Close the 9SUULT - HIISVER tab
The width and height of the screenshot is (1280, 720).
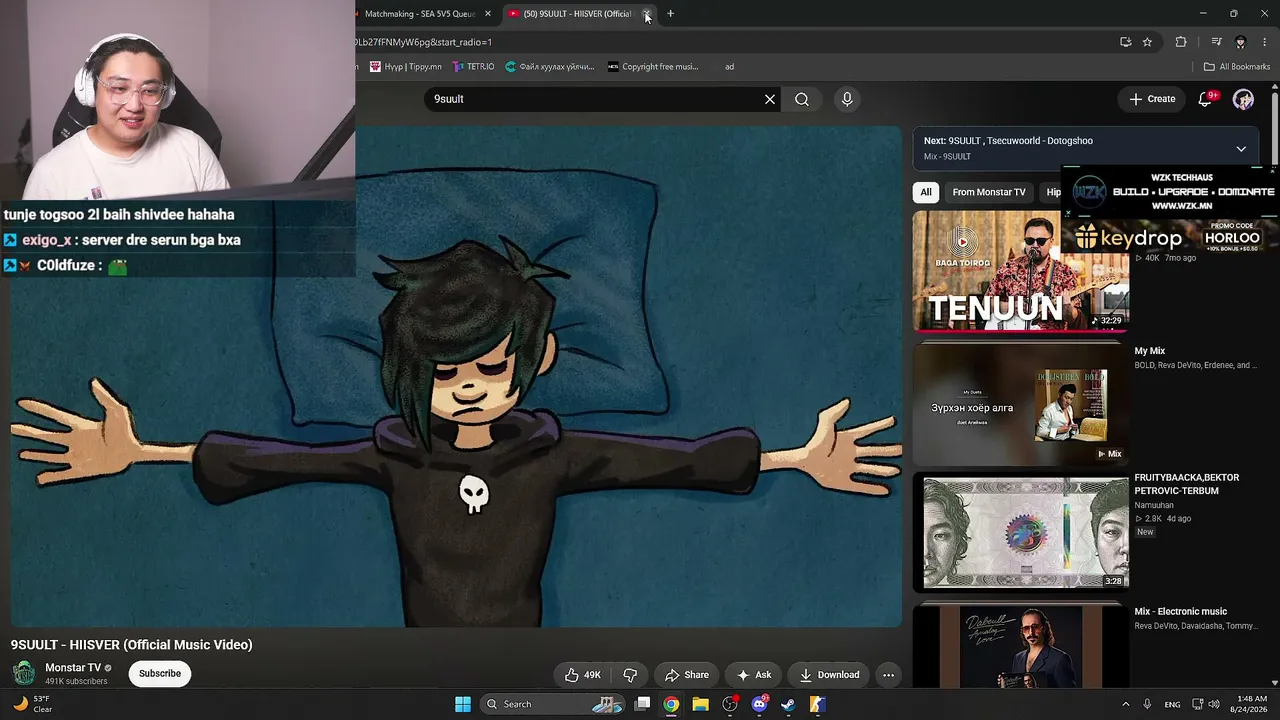(x=647, y=14)
